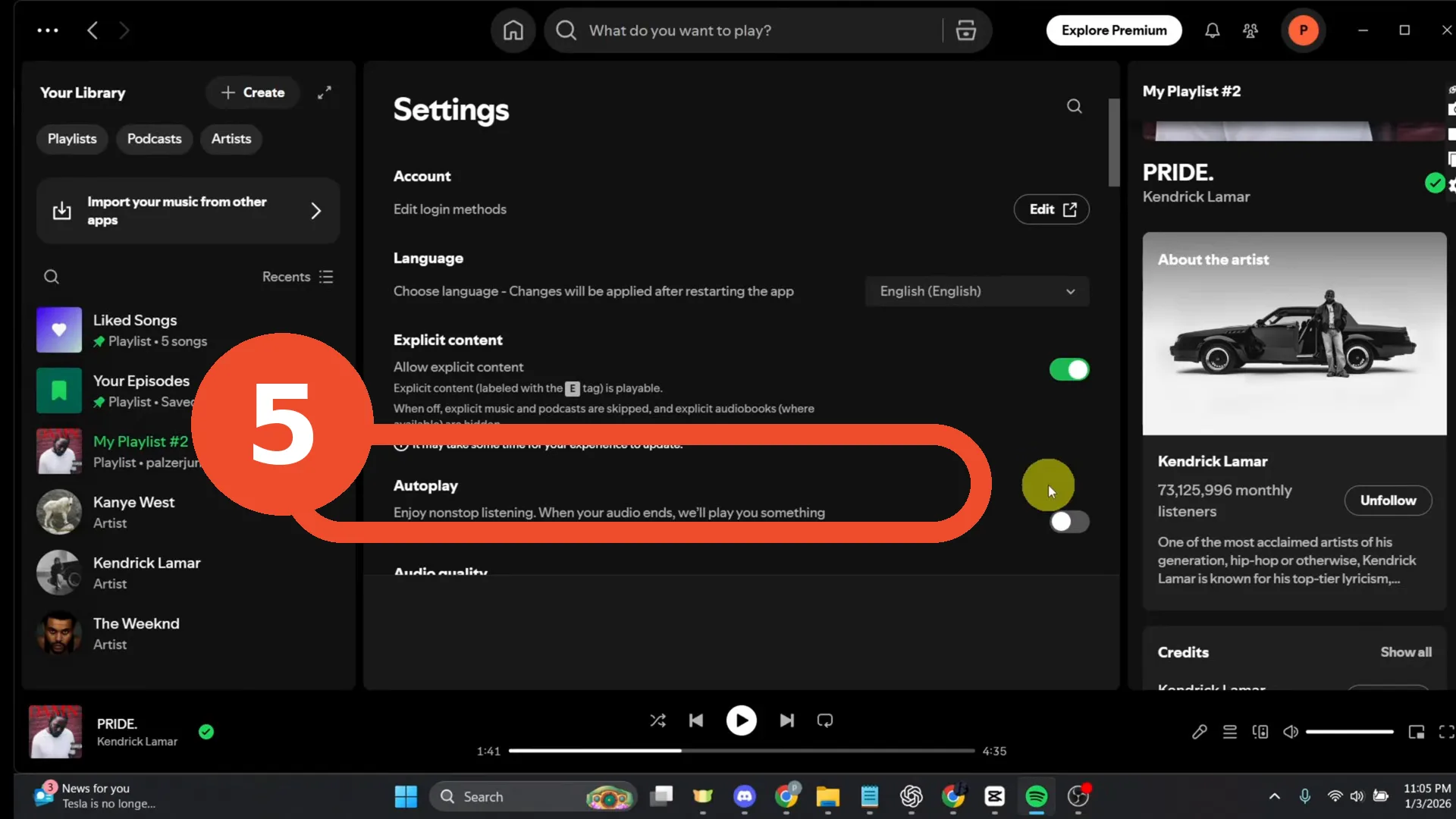This screenshot has height=819, width=1456.
Task: Click the Explore Premium button
Action: point(1113,30)
